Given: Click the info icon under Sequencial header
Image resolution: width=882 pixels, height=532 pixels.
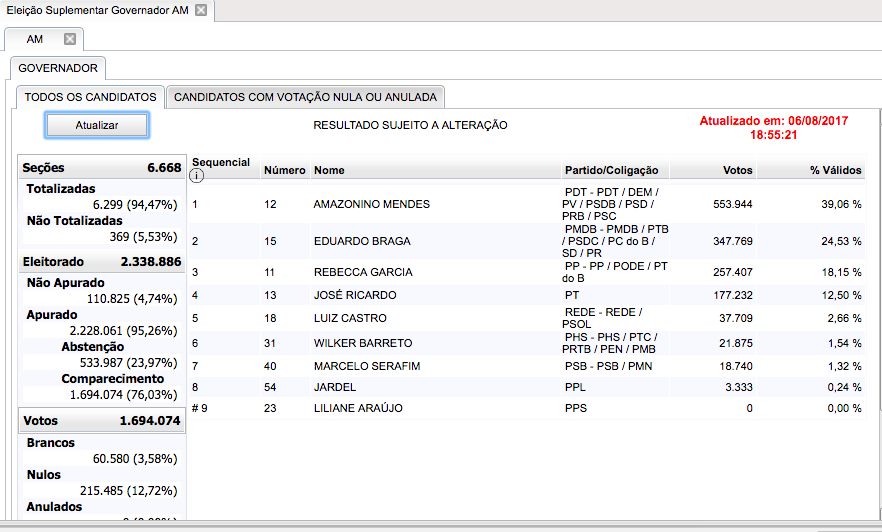Looking at the screenshot, I should point(197,177).
